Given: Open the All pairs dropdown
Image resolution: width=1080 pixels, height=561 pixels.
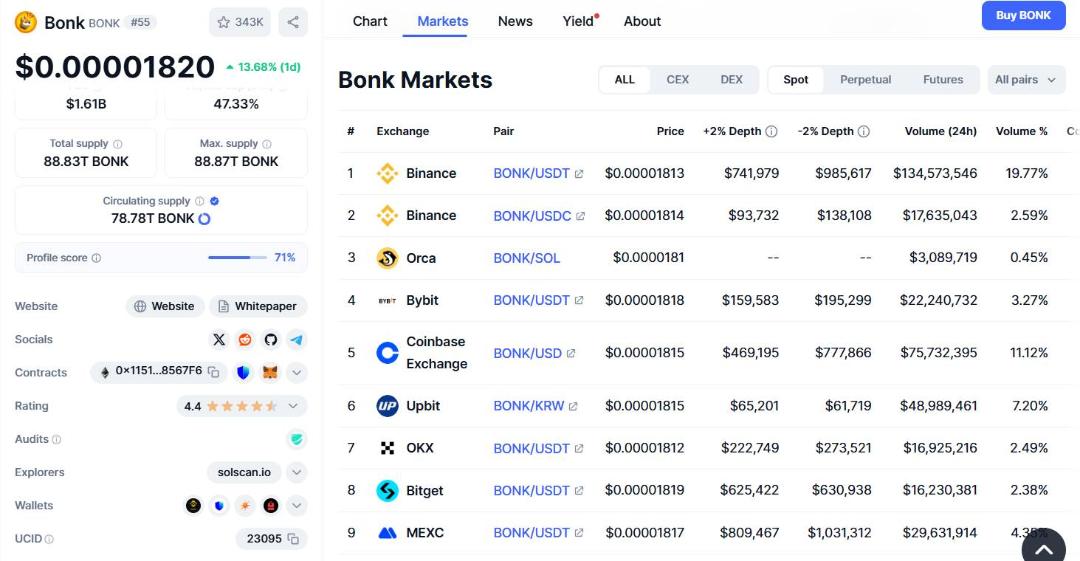Looking at the screenshot, I should (1026, 79).
